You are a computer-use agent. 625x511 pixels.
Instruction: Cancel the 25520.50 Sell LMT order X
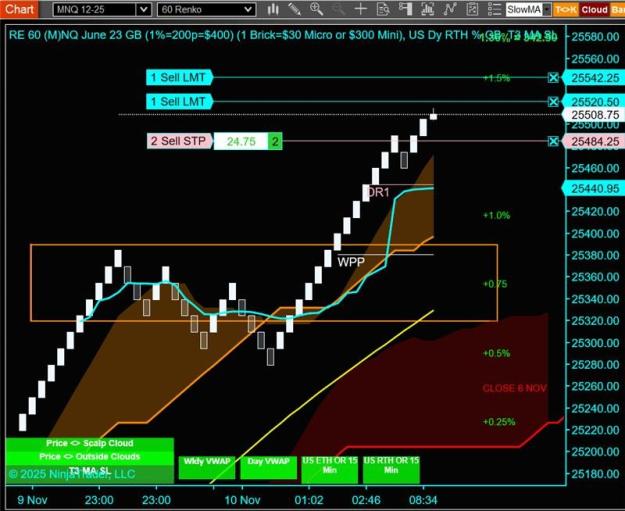coord(553,102)
